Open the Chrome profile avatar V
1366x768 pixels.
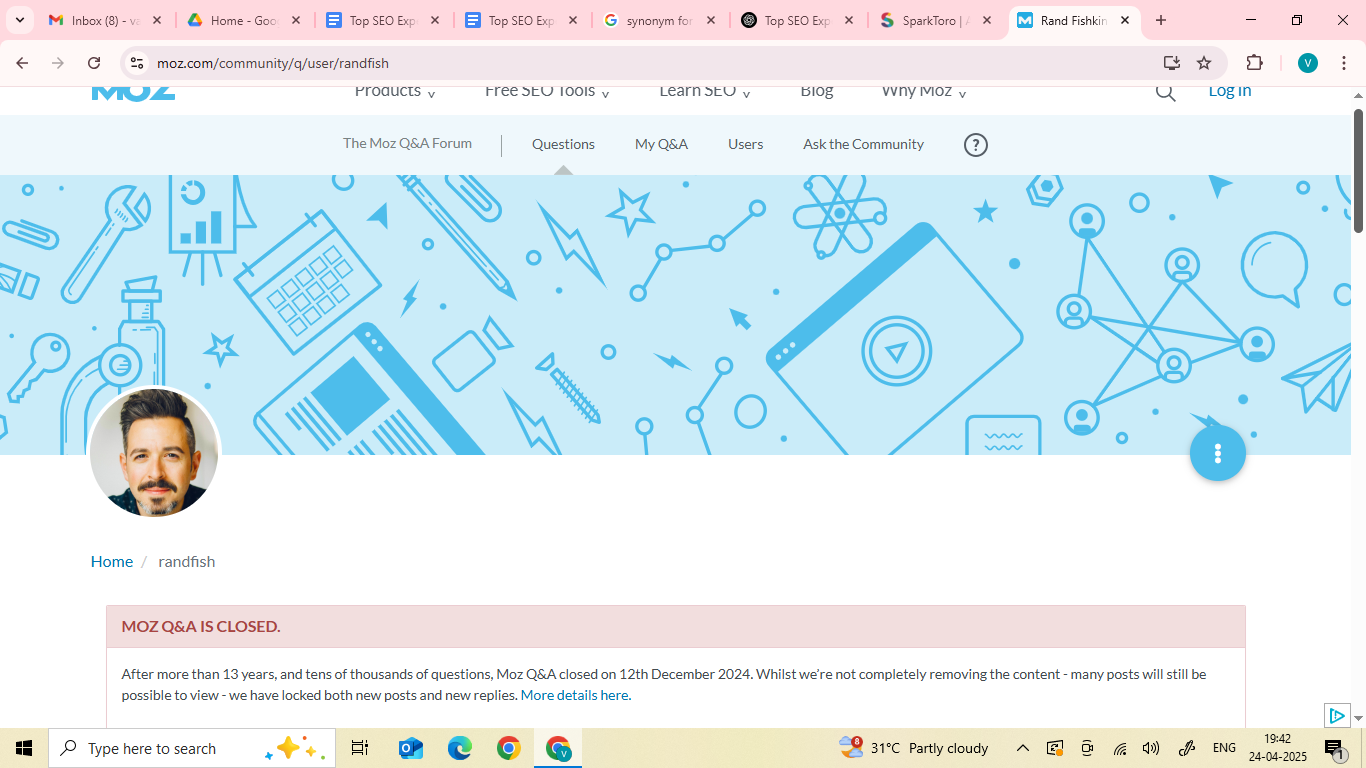[x=1307, y=63]
